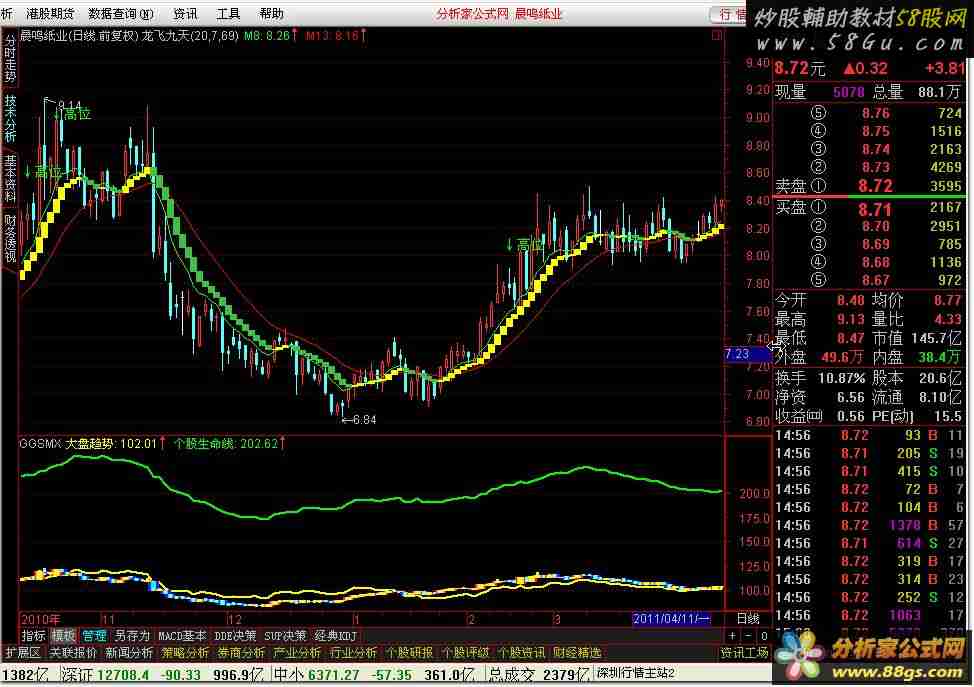Image resolution: width=974 pixels, height=687 pixels.
Task: Open the 扩展区 panel tab
Action: click(x=23, y=653)
